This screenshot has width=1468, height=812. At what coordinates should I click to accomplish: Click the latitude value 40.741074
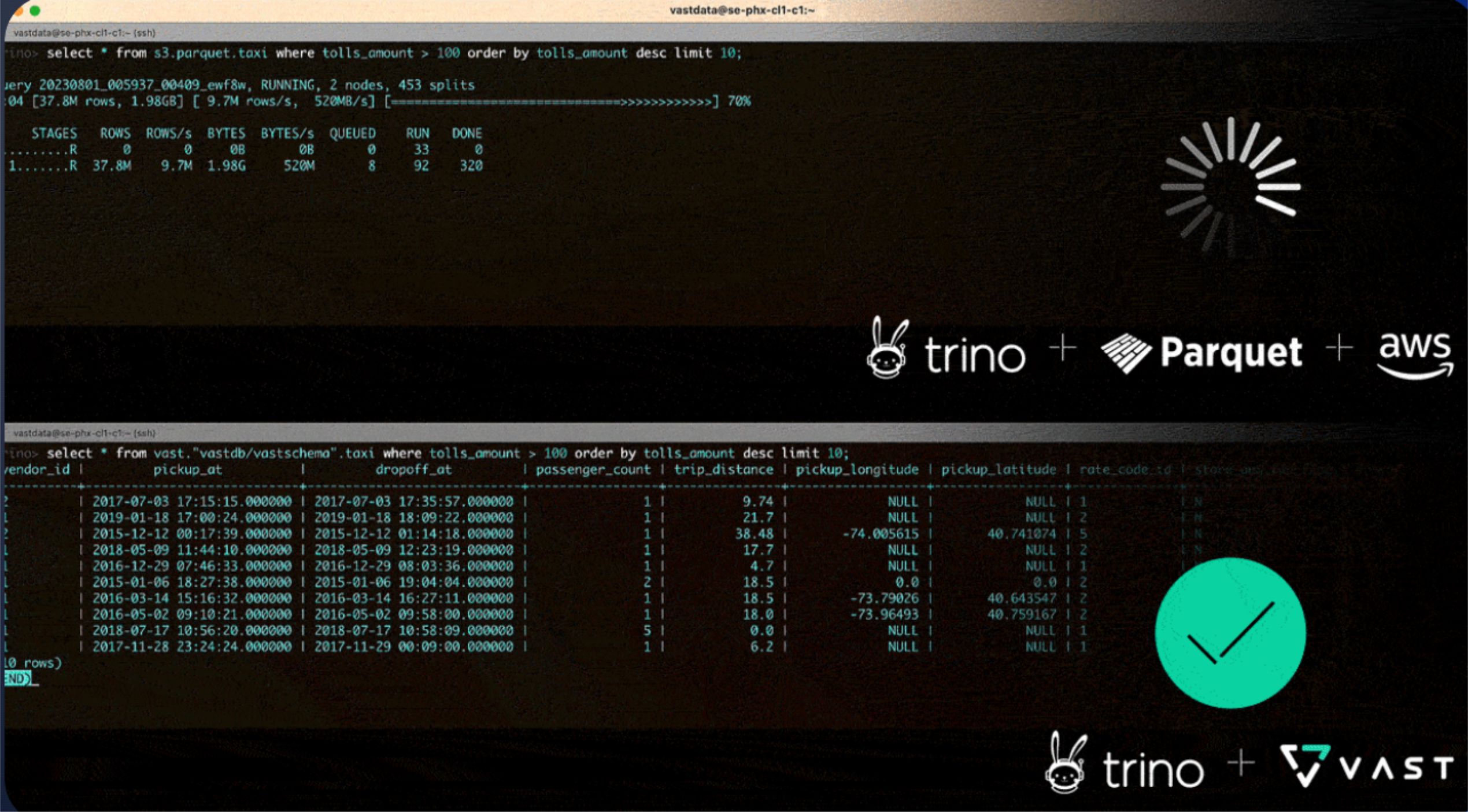click(1021, 534)
